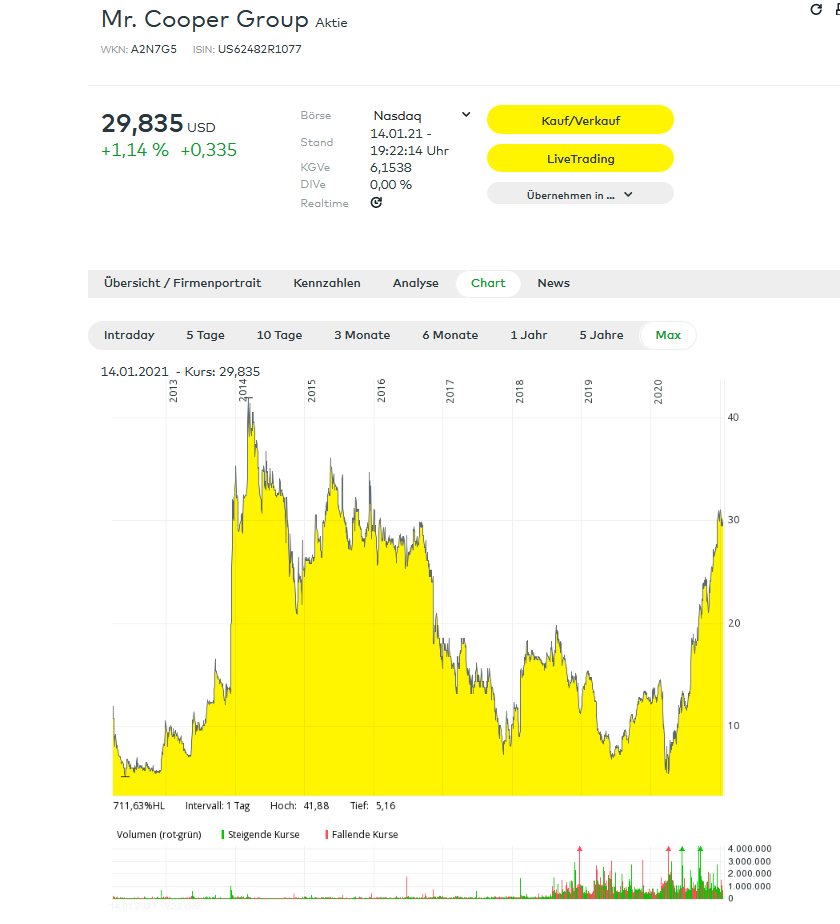
Task: Go to the Analyse tab
Action: coord(416,283)
